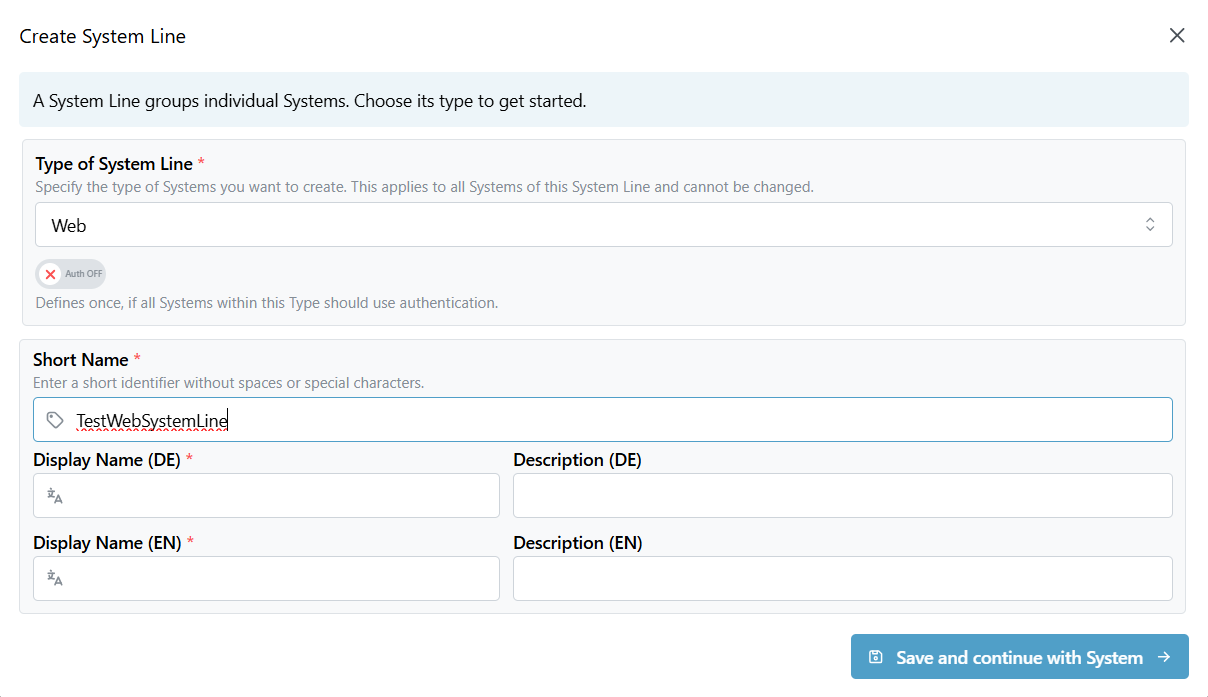Open the Type of System Line dropdown

coord(603,225)
